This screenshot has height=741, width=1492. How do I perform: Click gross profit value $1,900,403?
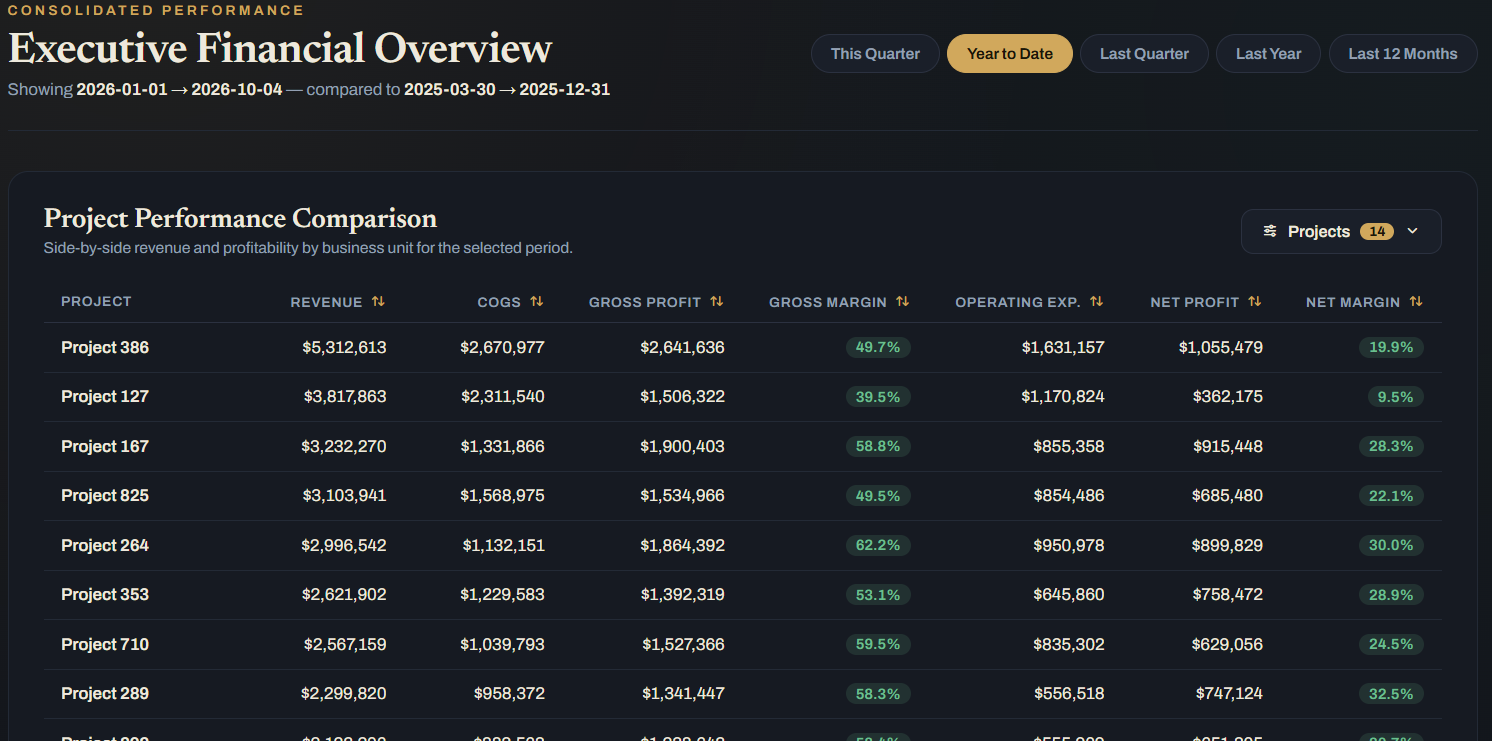point(683,447)
